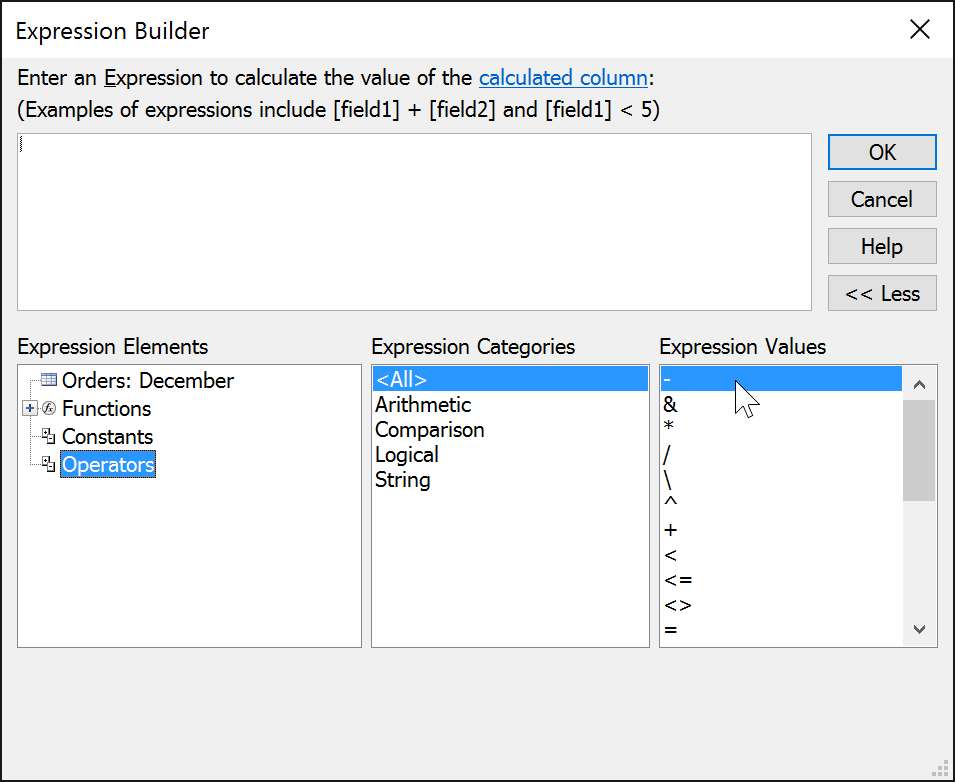Screen dimensions: 955x782
Task: Expand the Functions tree node
Action: 28,408
